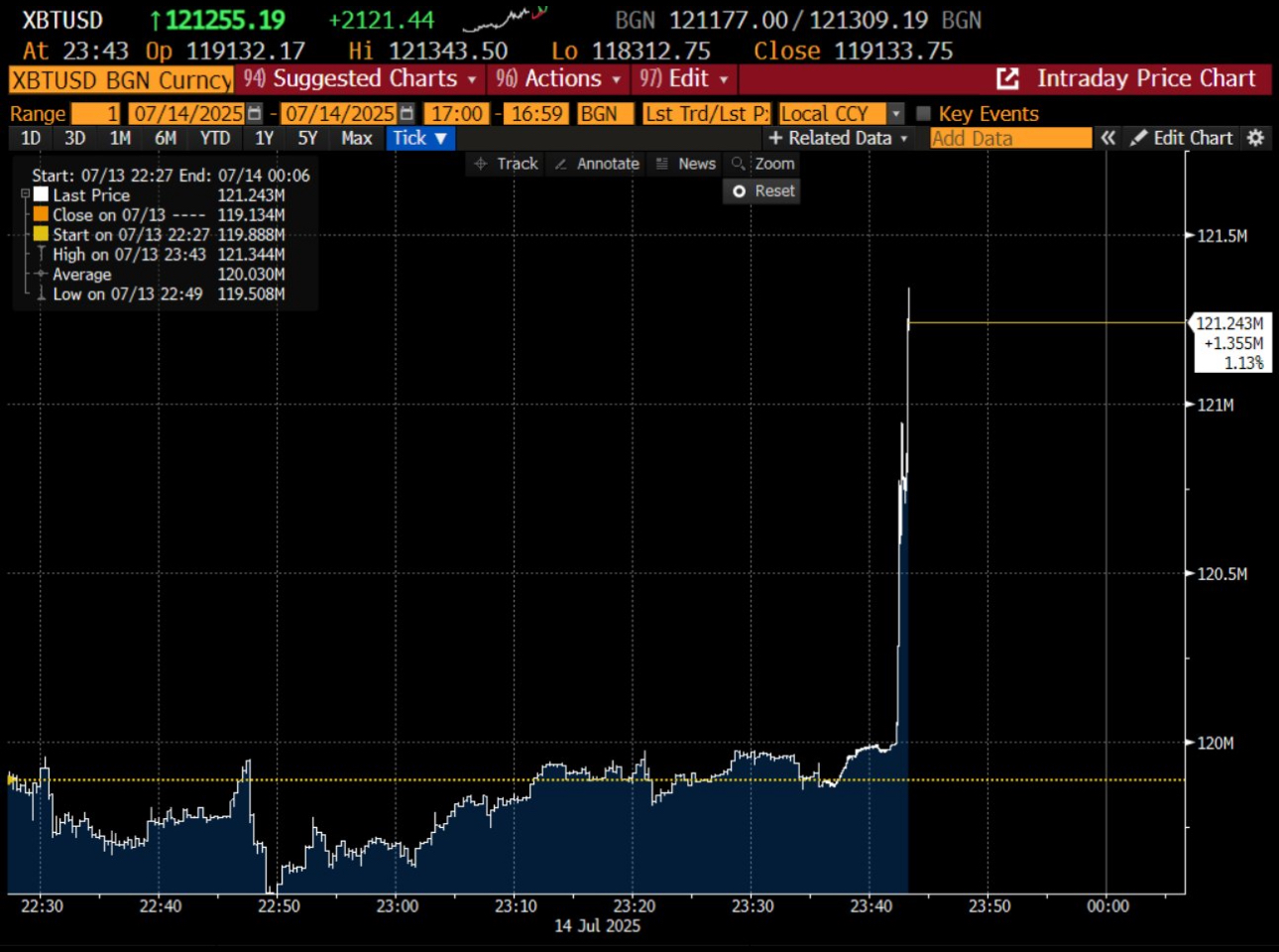
Task: Collapse the panel with double-chevron icon
Action: [1108, 138]
